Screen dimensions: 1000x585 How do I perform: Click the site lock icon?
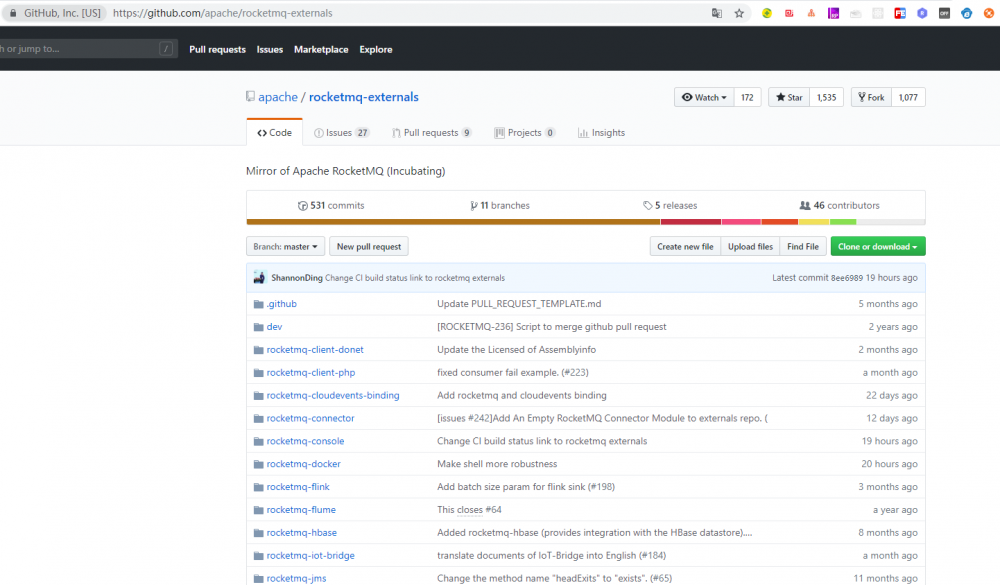pos(13,13)
